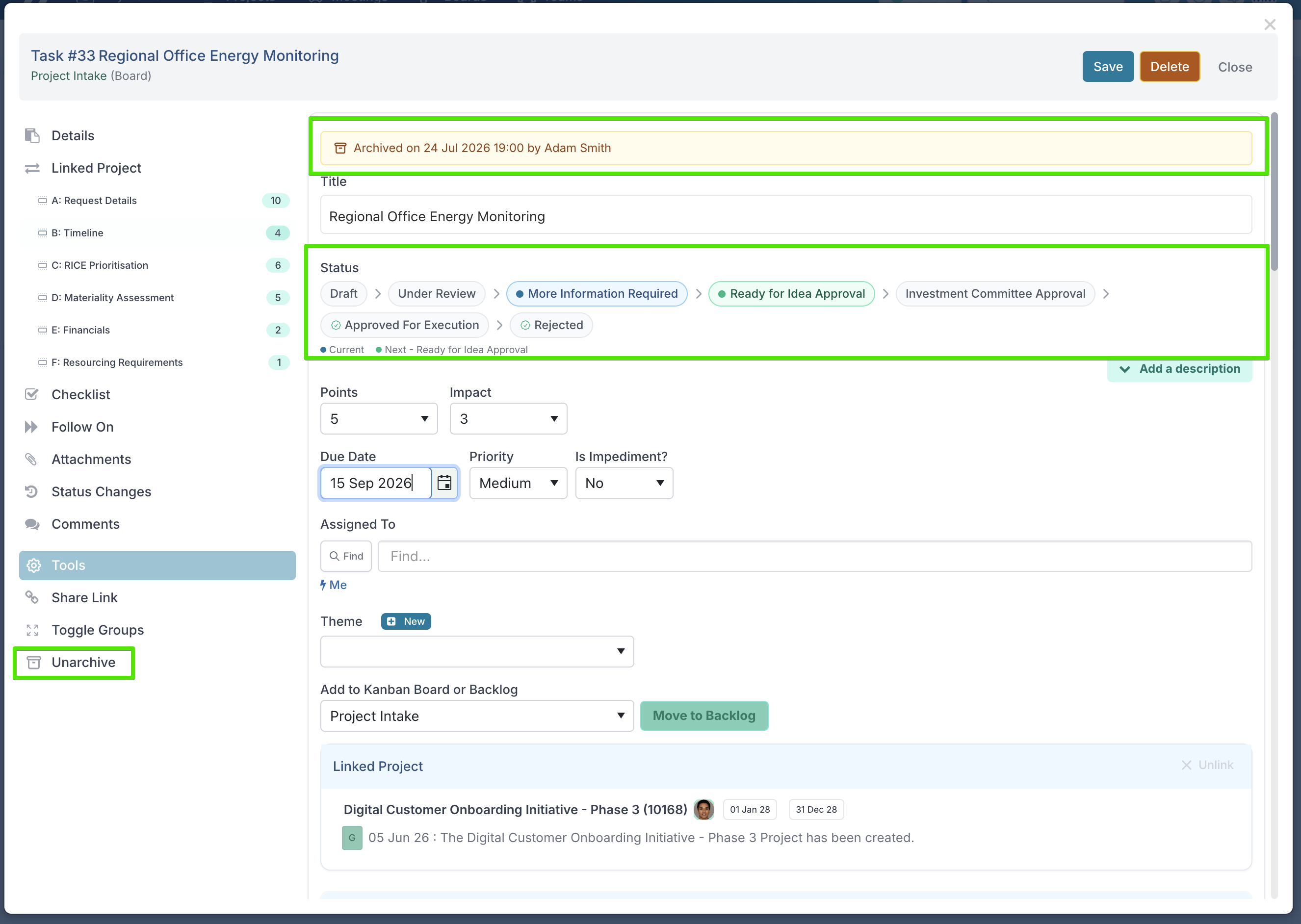This screenshot has width=1301, height=924.
Task: Go to C: RICE Prioritisation group
Action: point(100,265)
